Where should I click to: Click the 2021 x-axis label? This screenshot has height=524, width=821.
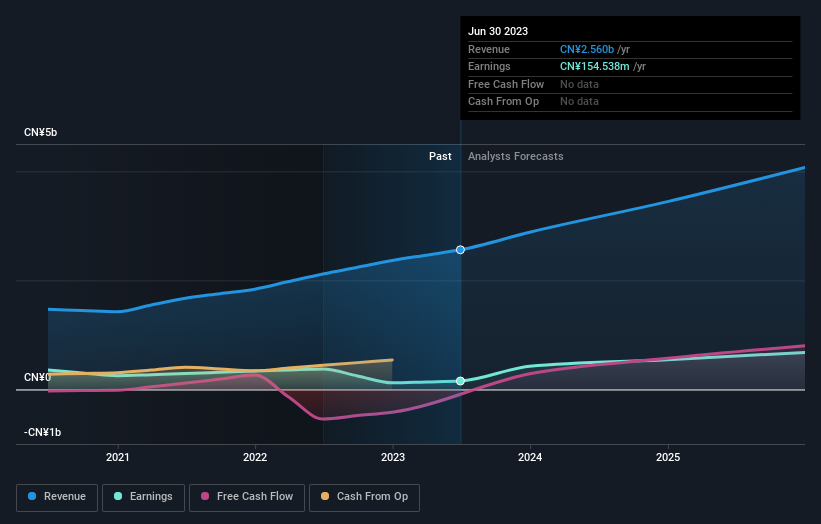pos(118,457)
